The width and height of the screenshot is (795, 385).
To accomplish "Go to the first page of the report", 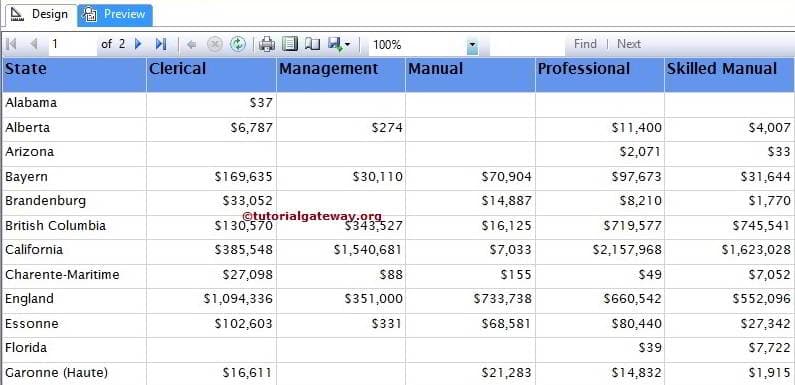I will coord(11,44).
